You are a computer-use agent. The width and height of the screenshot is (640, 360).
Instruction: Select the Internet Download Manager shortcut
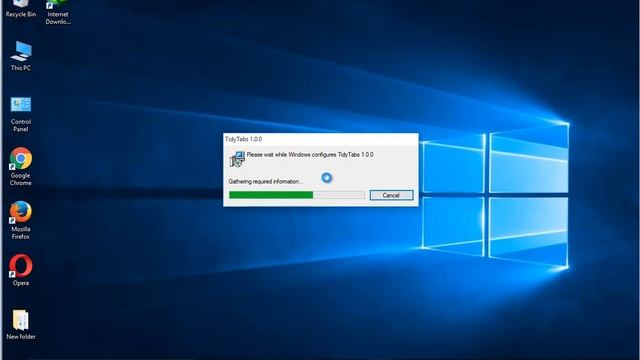point(58,12)
